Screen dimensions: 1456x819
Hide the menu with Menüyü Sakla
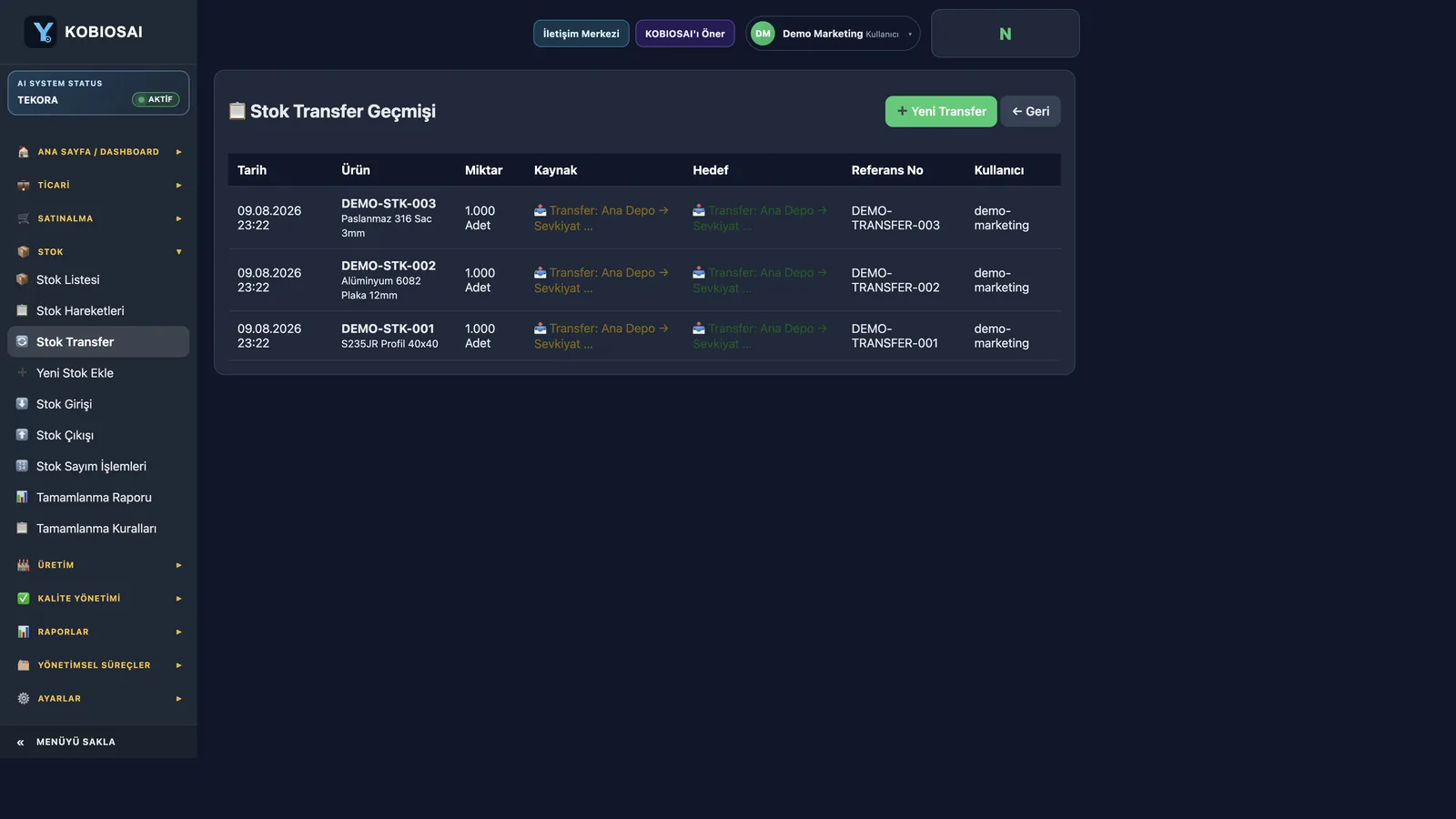click(98, 742)
